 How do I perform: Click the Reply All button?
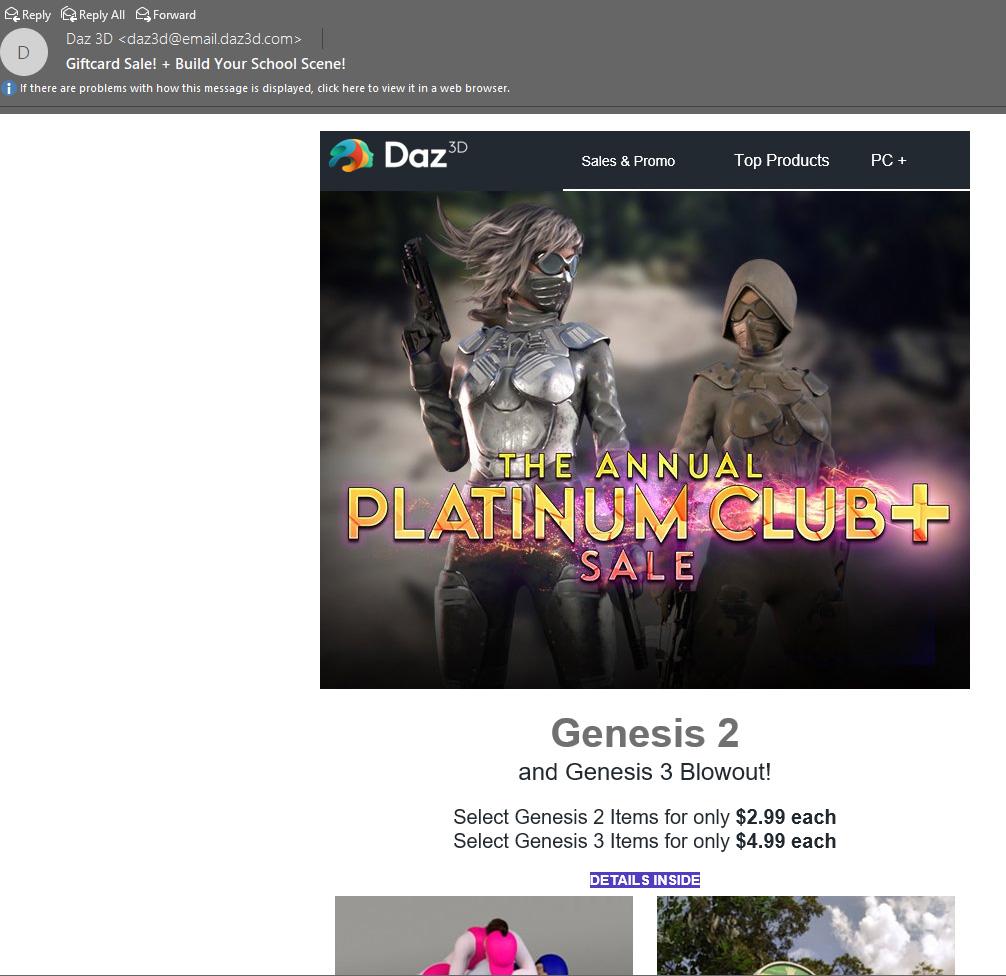pyautogui.click(x=93, y=14)
